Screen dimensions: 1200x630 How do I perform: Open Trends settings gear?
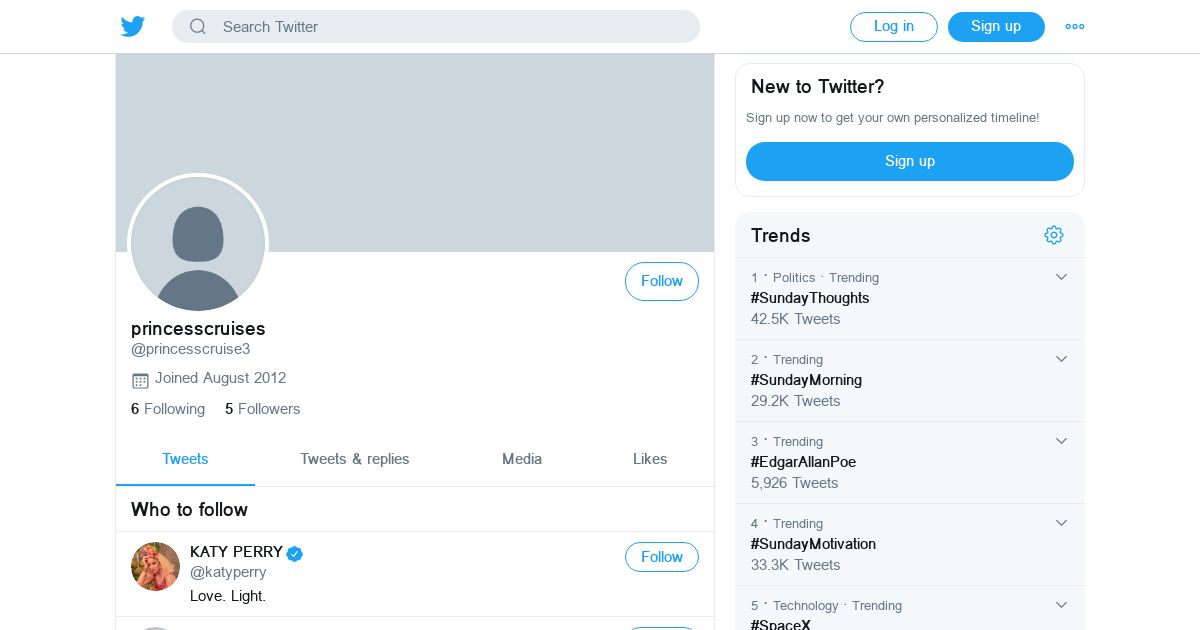pos(1054,235)
